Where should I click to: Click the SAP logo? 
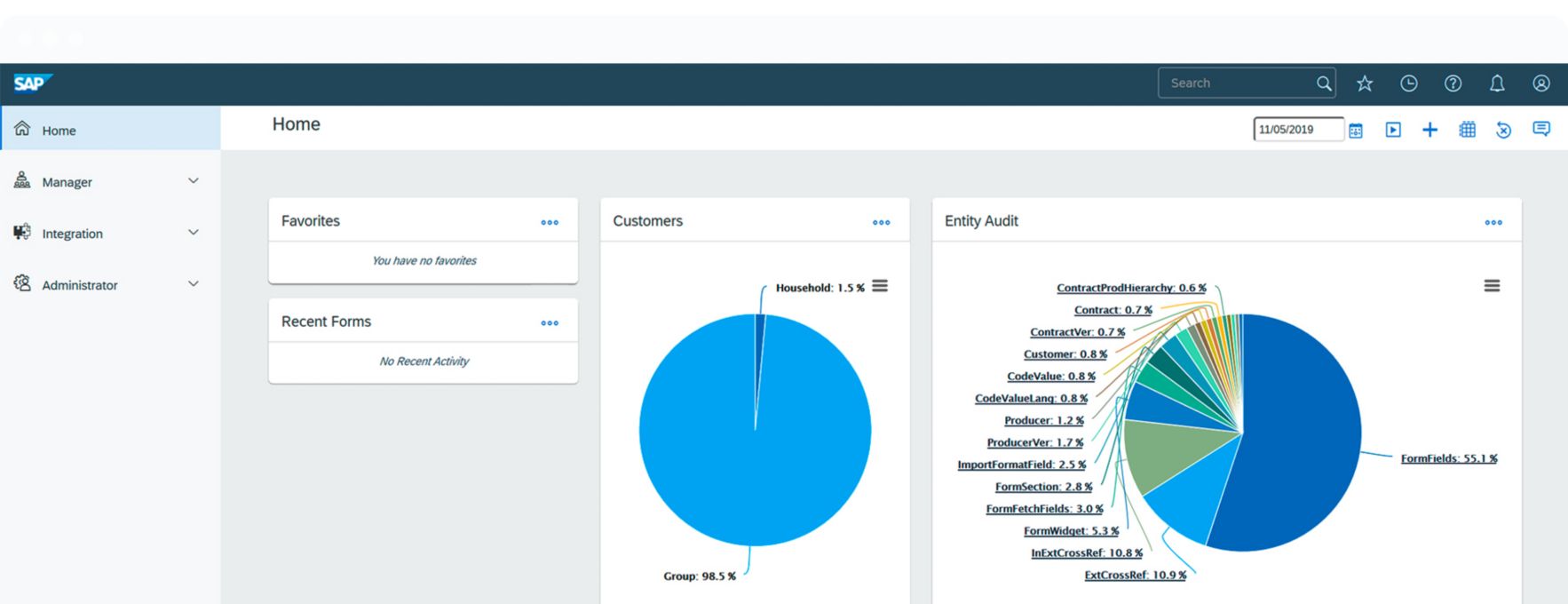tap(33, 83)
